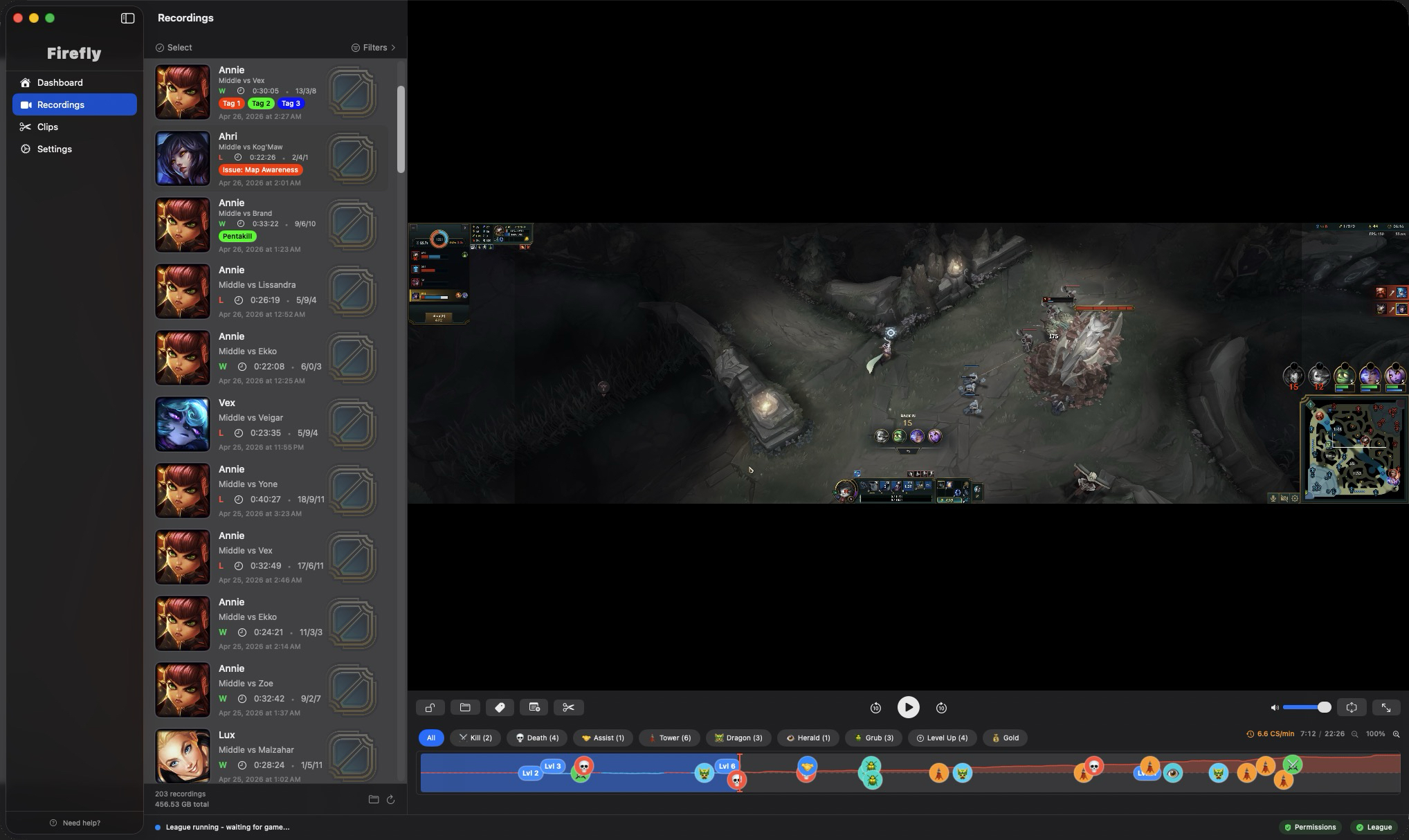Viewport: 1409px width, 840px height.
Task: Expand the Filters menu
Action: point(374,47)
